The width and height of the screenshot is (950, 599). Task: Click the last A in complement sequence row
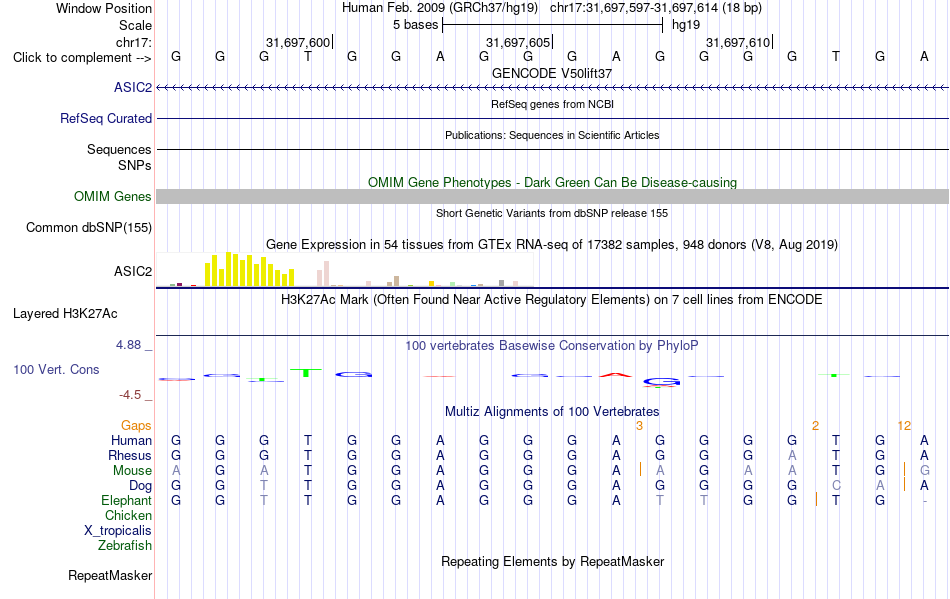point(924,57)
